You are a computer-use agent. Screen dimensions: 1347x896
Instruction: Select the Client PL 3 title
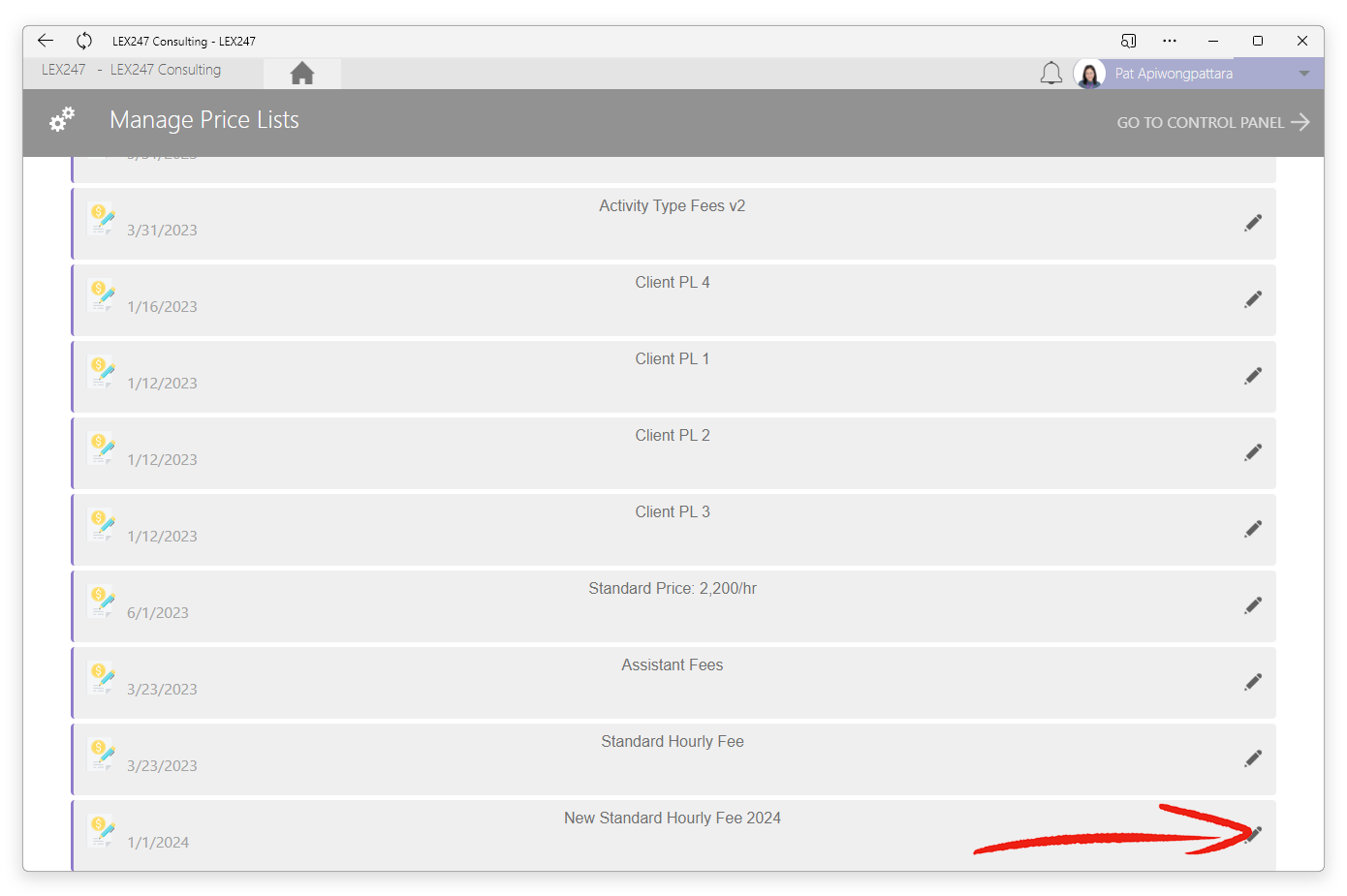pos(673,512)
